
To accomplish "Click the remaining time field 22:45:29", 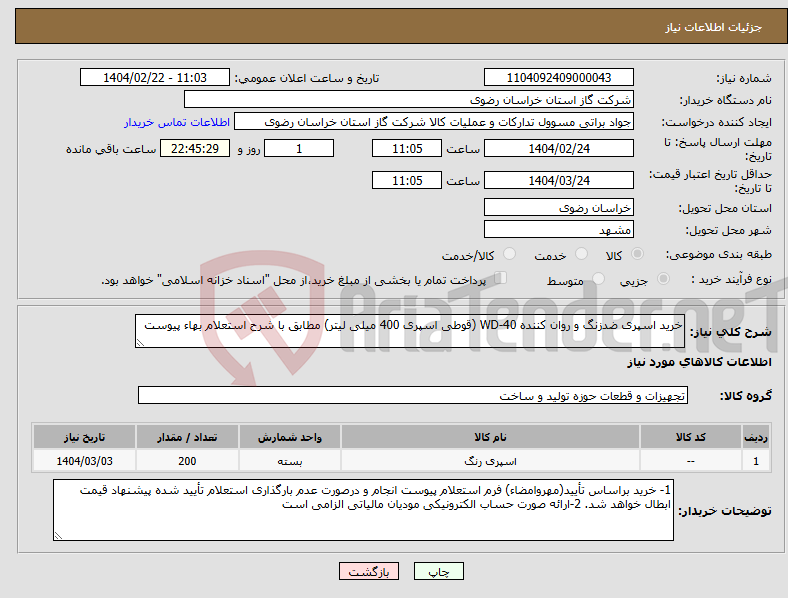I will point(195,148).
